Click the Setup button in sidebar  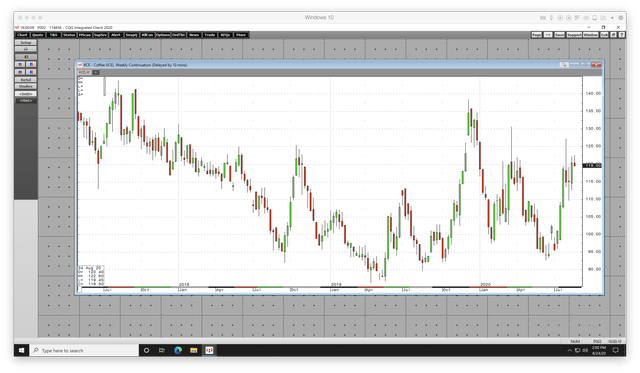26,42
